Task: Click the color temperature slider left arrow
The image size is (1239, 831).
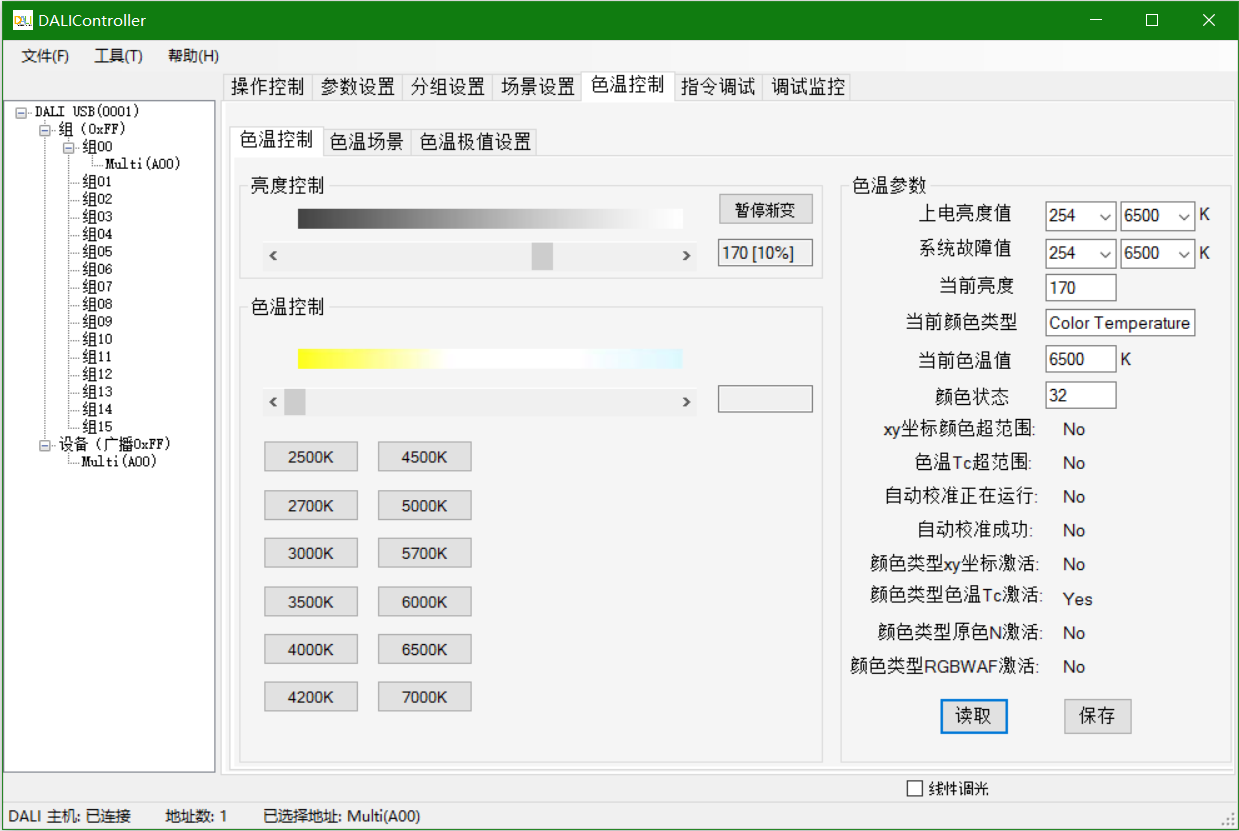Action: coord(273,402)
